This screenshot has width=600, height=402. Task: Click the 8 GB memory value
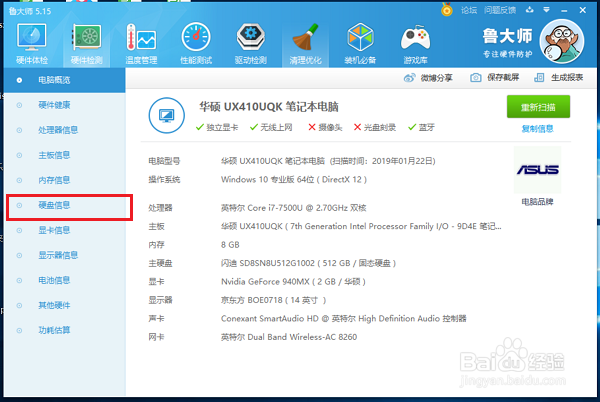(x=230, y=245)
